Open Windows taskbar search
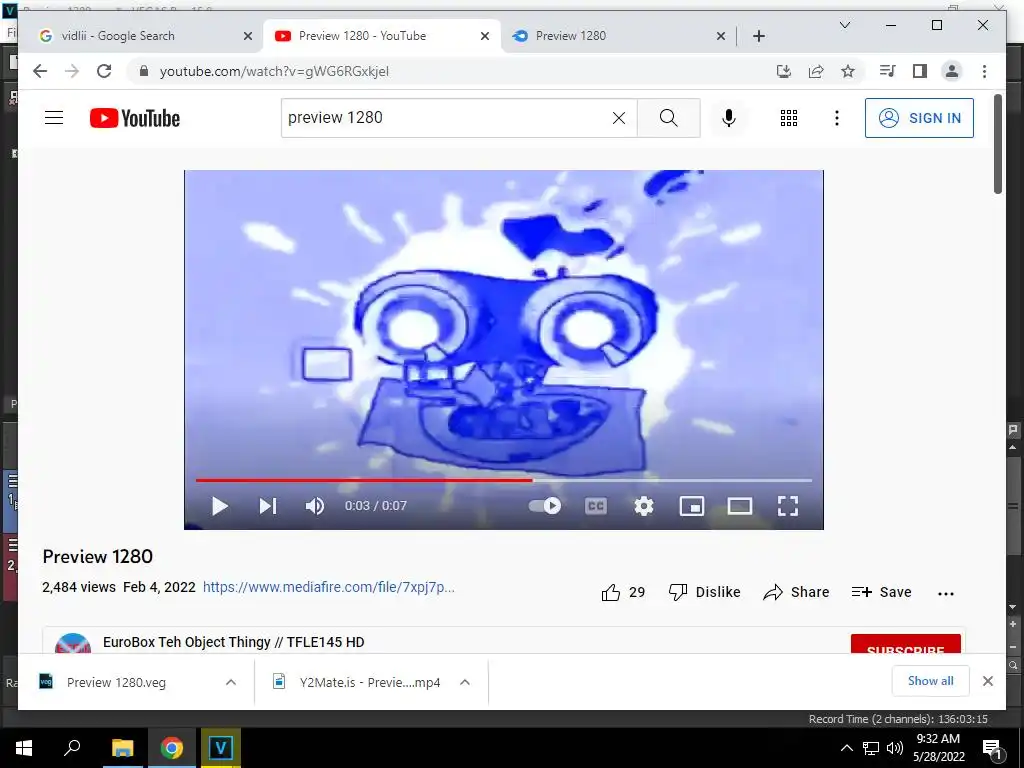This screenshot has width=1024, height=768. point(72,748)
